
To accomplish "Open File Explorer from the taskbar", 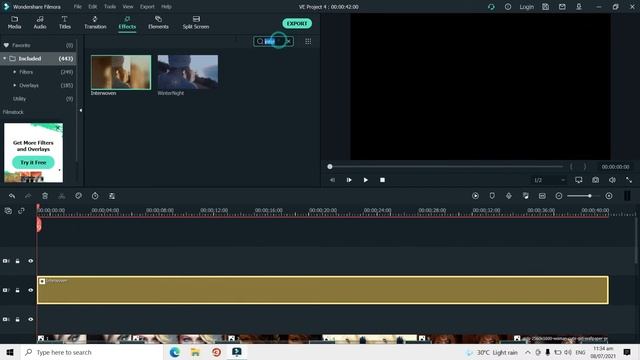I will (196, 352).
